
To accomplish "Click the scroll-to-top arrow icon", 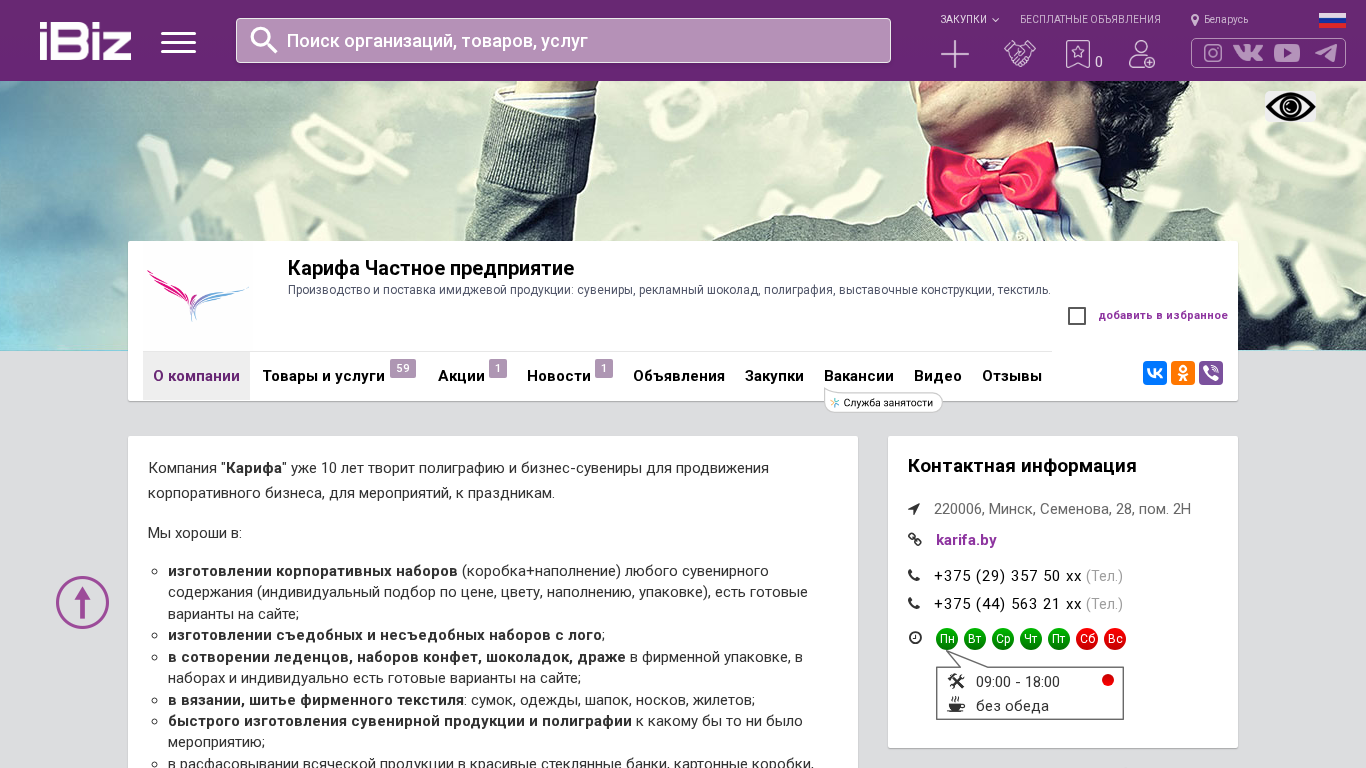I will click(82, 602).
